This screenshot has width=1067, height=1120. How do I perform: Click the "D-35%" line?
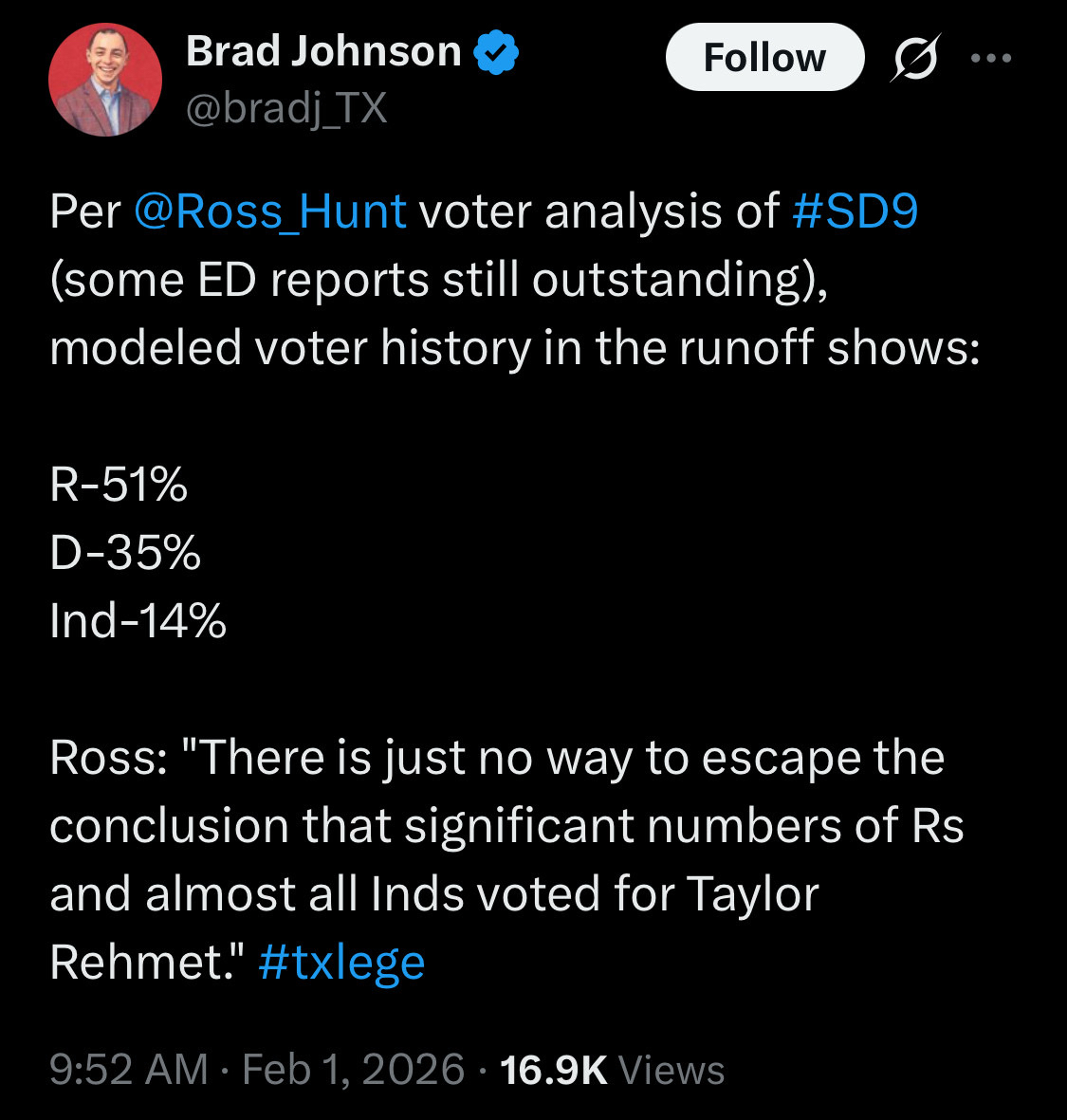[x=125, y=552]
